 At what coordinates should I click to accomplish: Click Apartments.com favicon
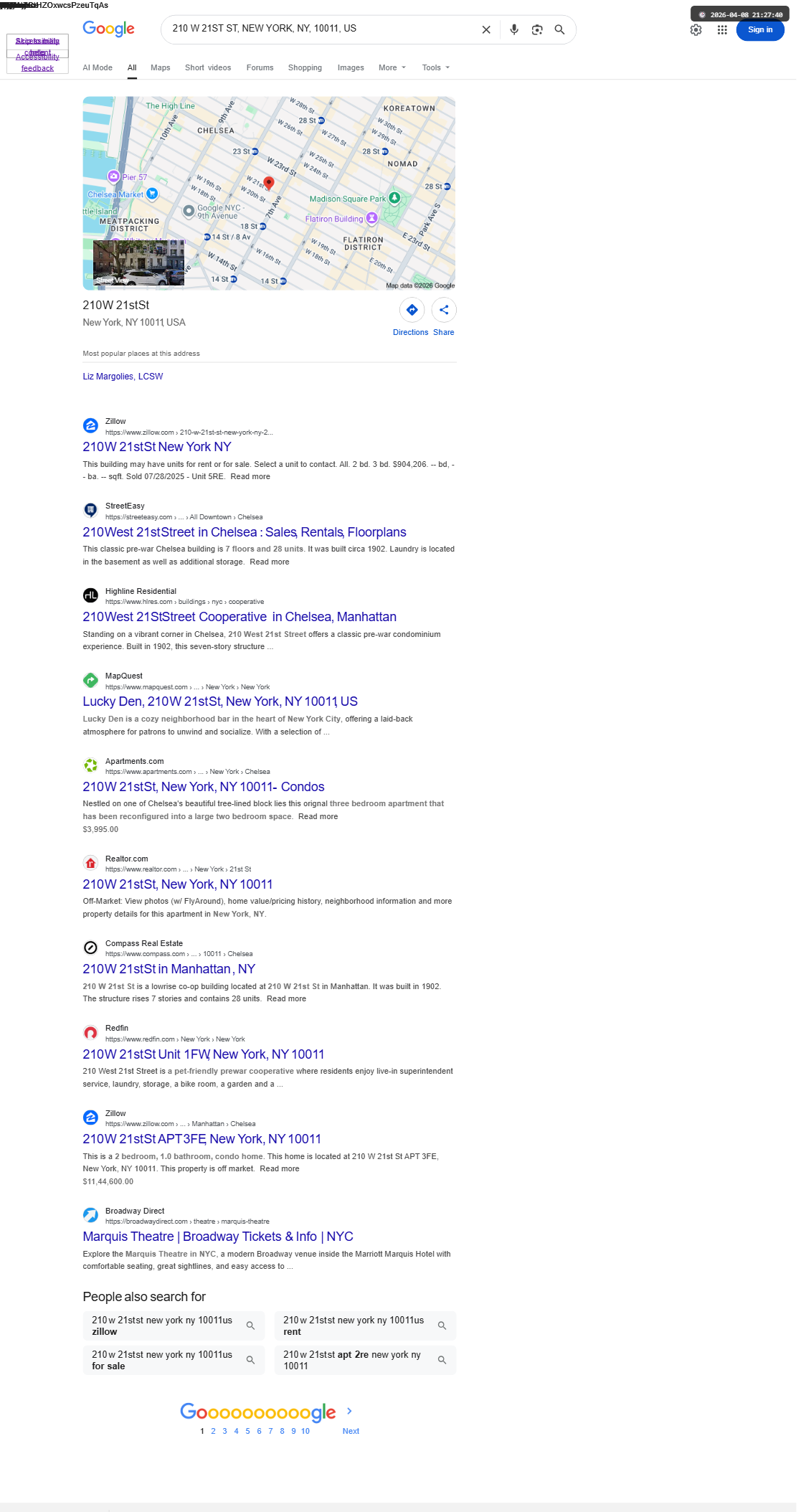pos(90,765)
